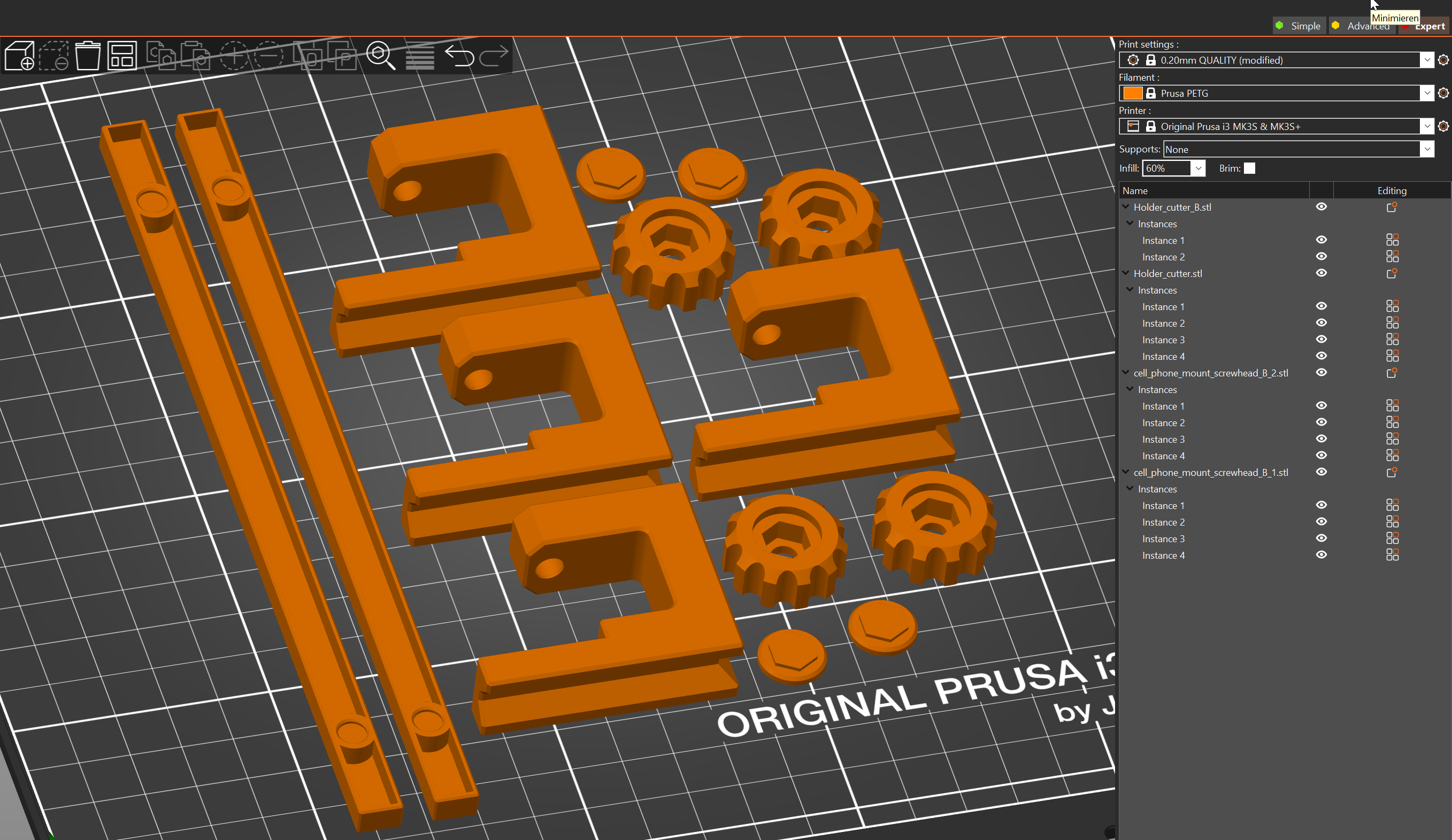Open print settings gear icon
Viewport: 1452px width, 840px height.
click(1443, 60)
